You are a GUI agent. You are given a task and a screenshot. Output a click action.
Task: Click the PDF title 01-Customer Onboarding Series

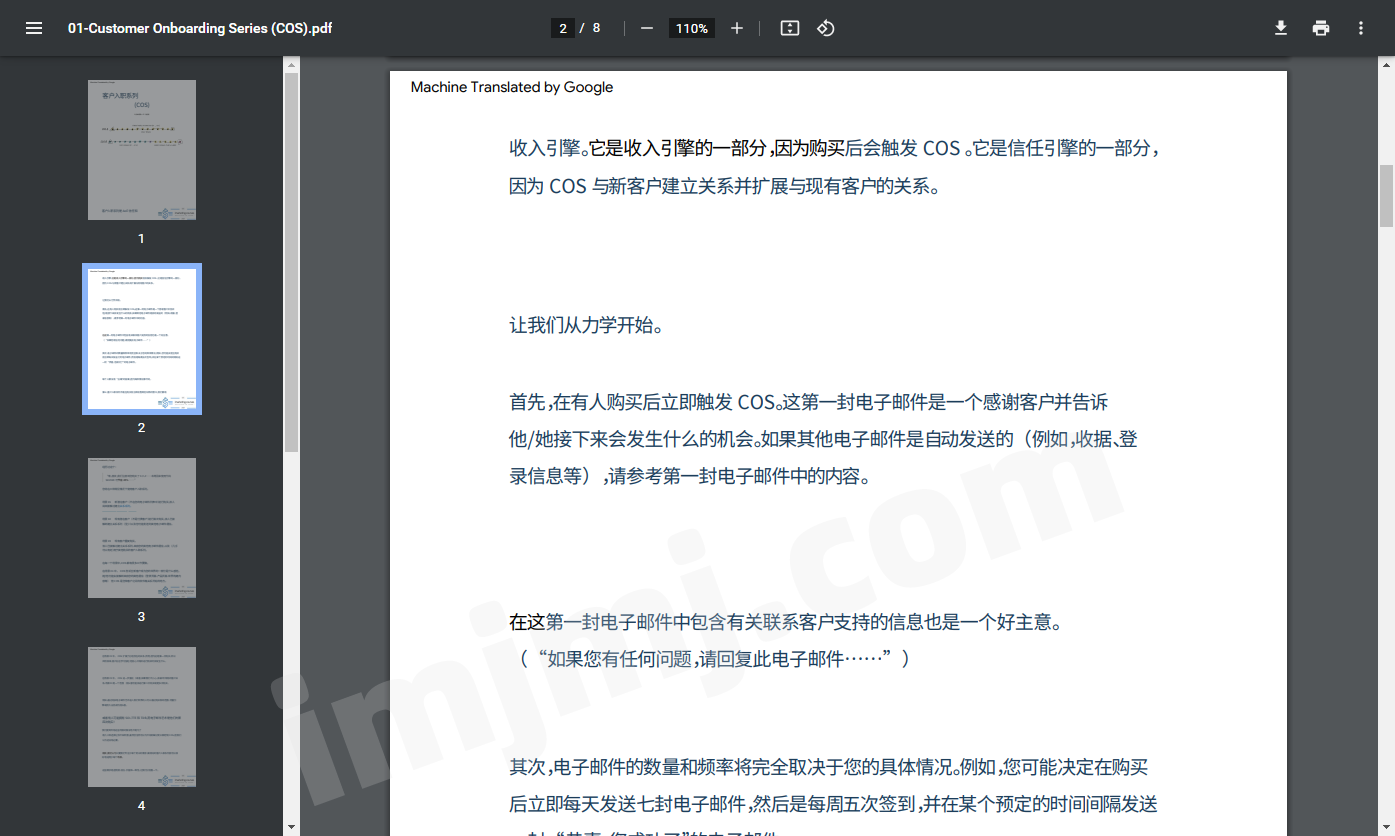click(x=200, y=28)
